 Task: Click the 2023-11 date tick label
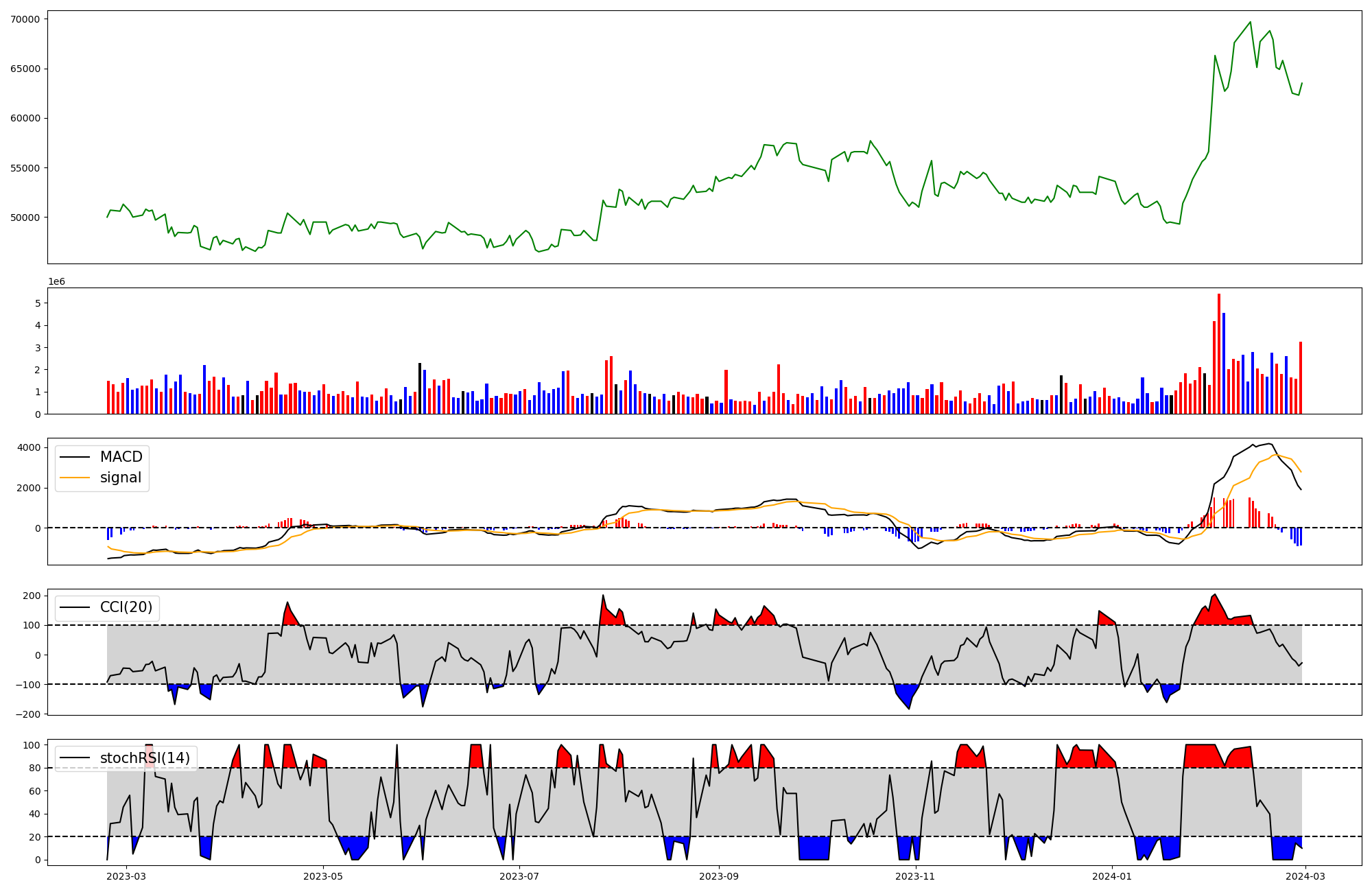point(915,876)
